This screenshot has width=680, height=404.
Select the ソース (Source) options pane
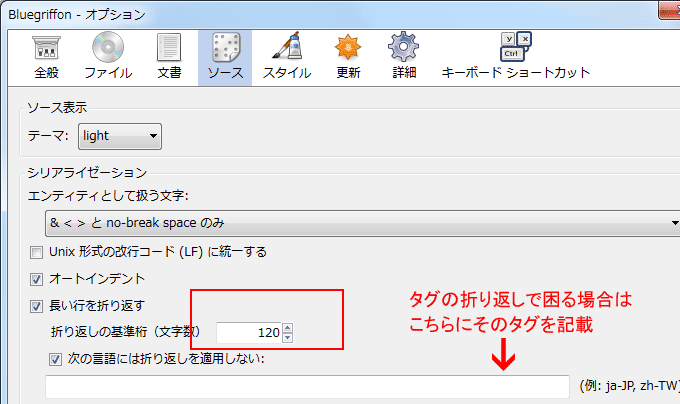click(x=225, y=58)
